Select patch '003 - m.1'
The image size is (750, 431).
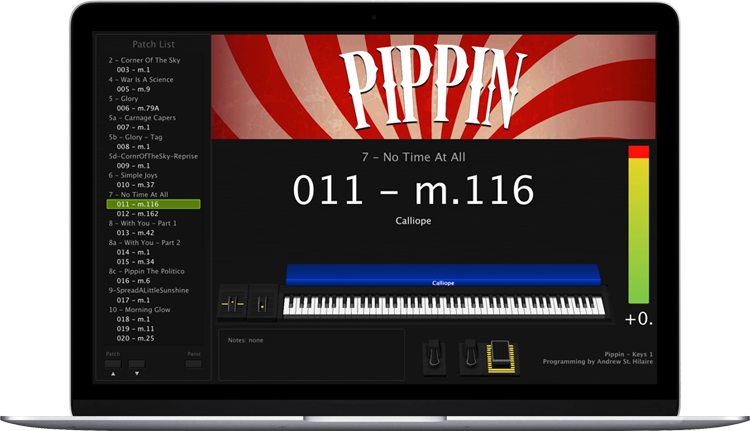pos(133,70)
